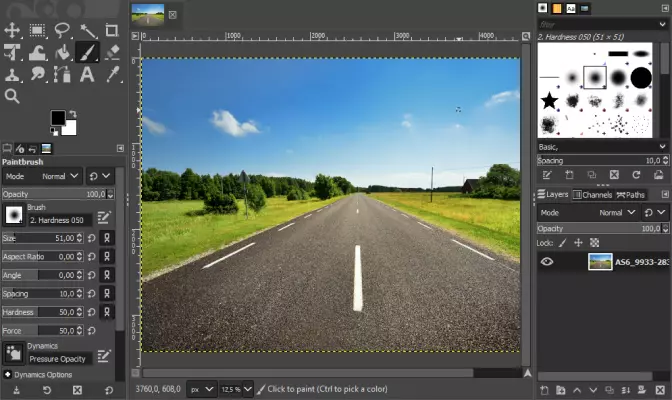
Task: Lock layer position and size
Action: tap(578, 243)
